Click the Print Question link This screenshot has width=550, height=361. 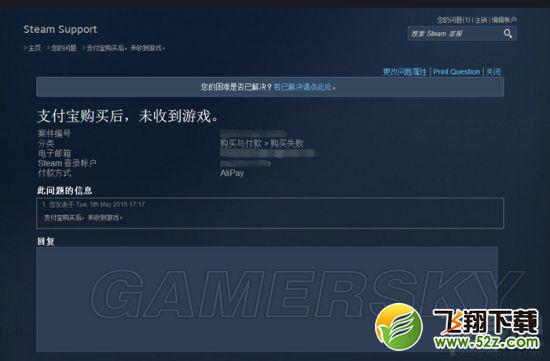tap(456, 72)
